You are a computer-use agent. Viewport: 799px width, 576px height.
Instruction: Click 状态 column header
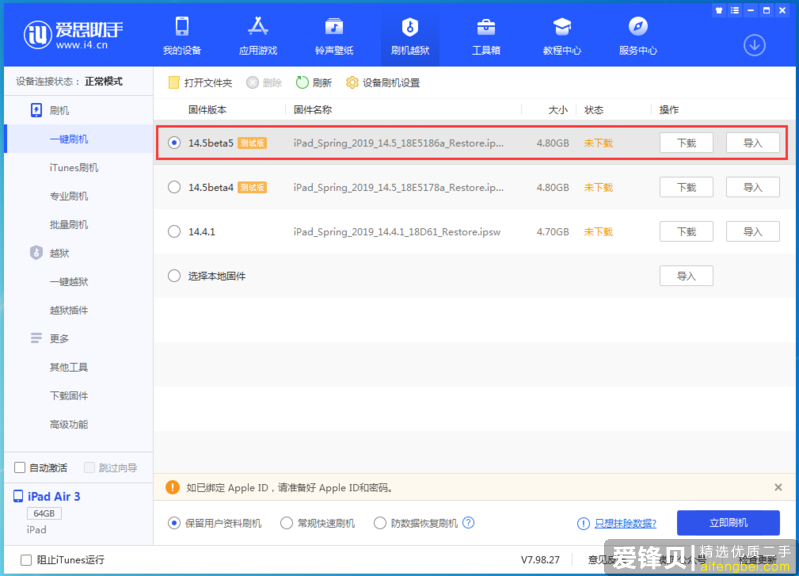pos(594,110)
